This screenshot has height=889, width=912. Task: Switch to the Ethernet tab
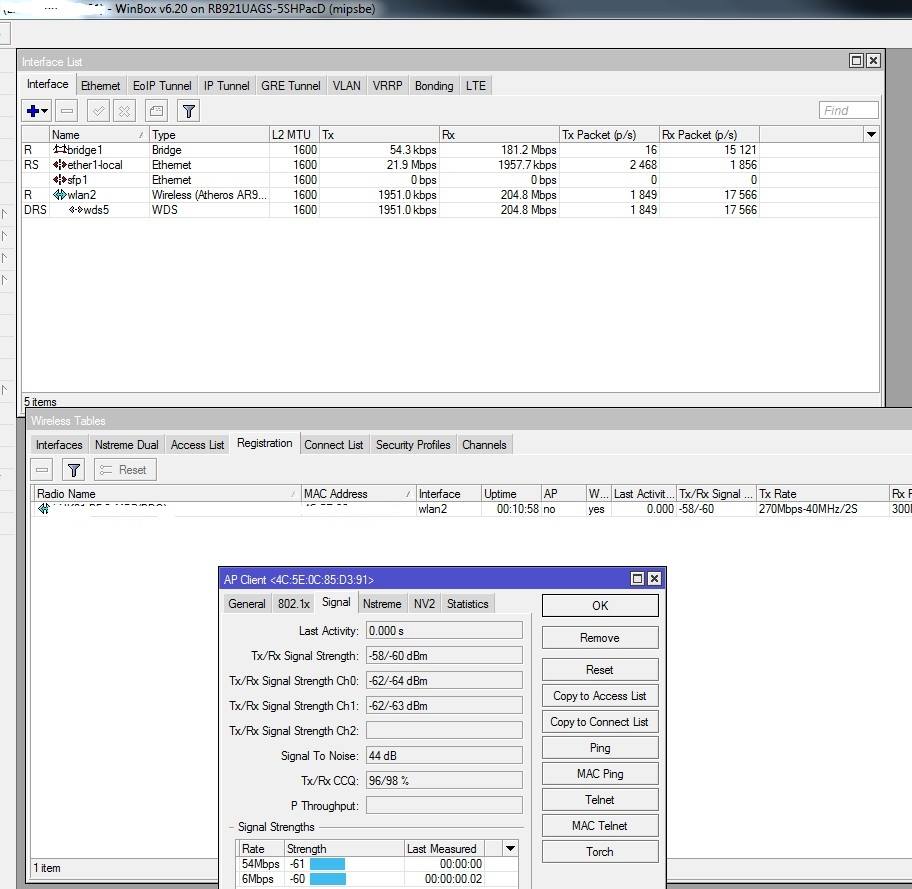pyautogui.click(x=100, y=86)
